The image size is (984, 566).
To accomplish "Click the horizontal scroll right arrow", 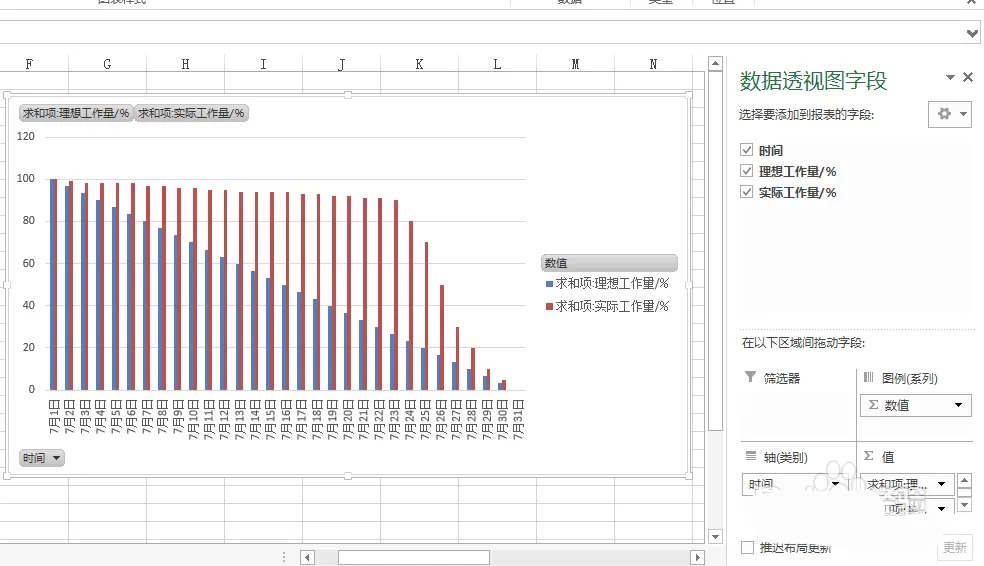I will pos(697,557).
